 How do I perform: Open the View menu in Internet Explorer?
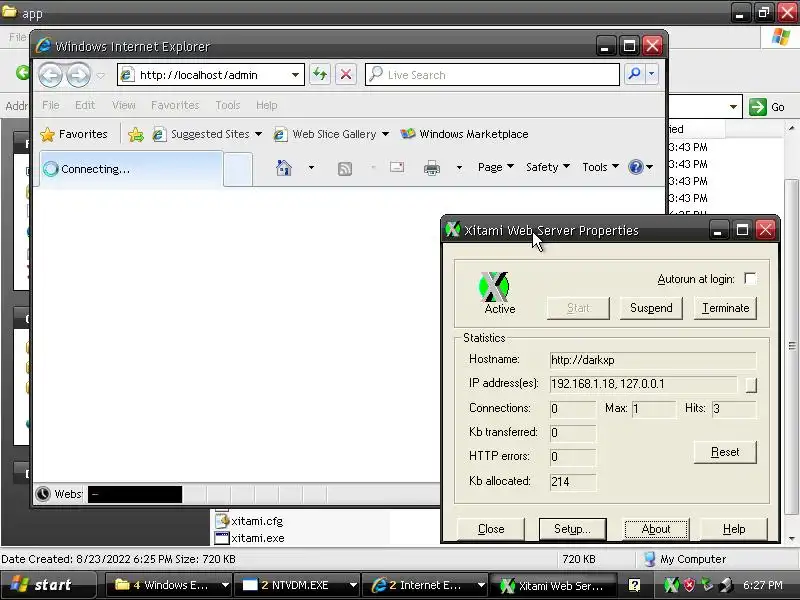point(123,105)
